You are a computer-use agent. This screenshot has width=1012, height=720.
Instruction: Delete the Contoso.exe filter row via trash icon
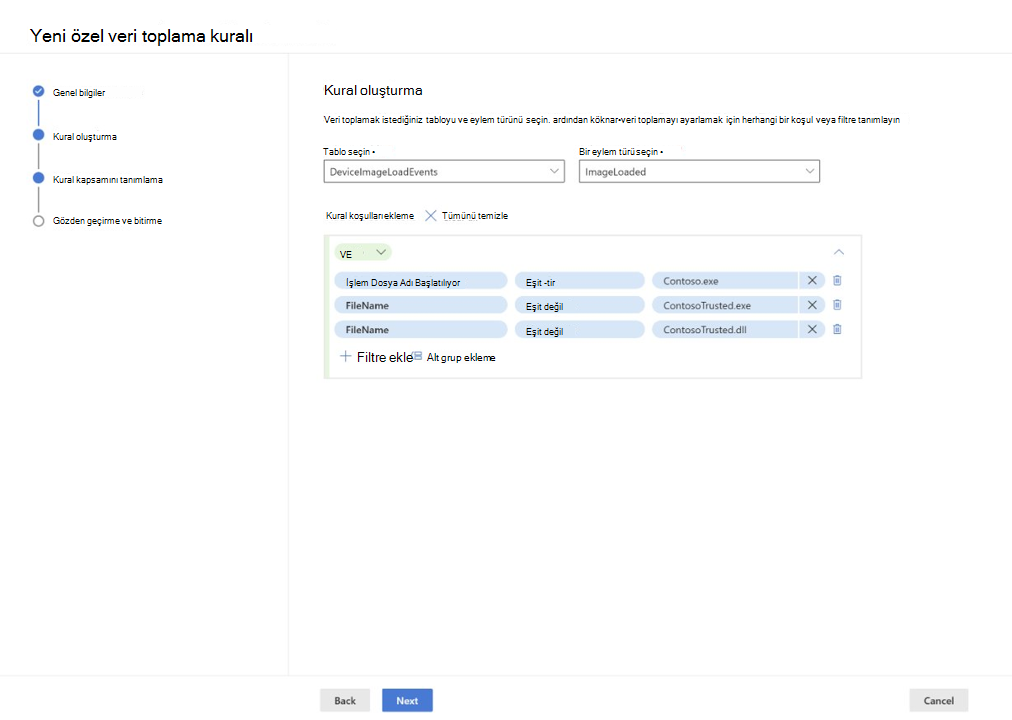pos(837,281)
